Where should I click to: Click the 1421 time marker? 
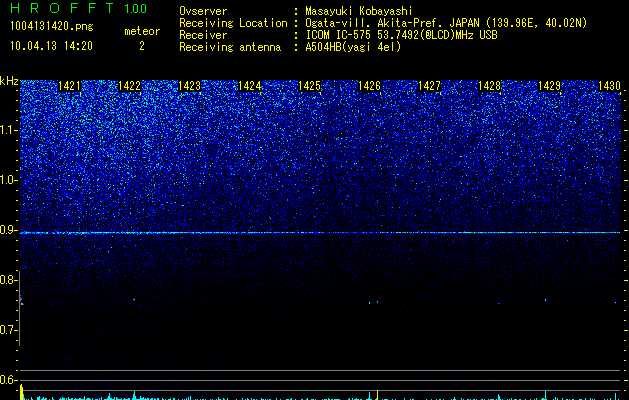[x=69, y=86]
